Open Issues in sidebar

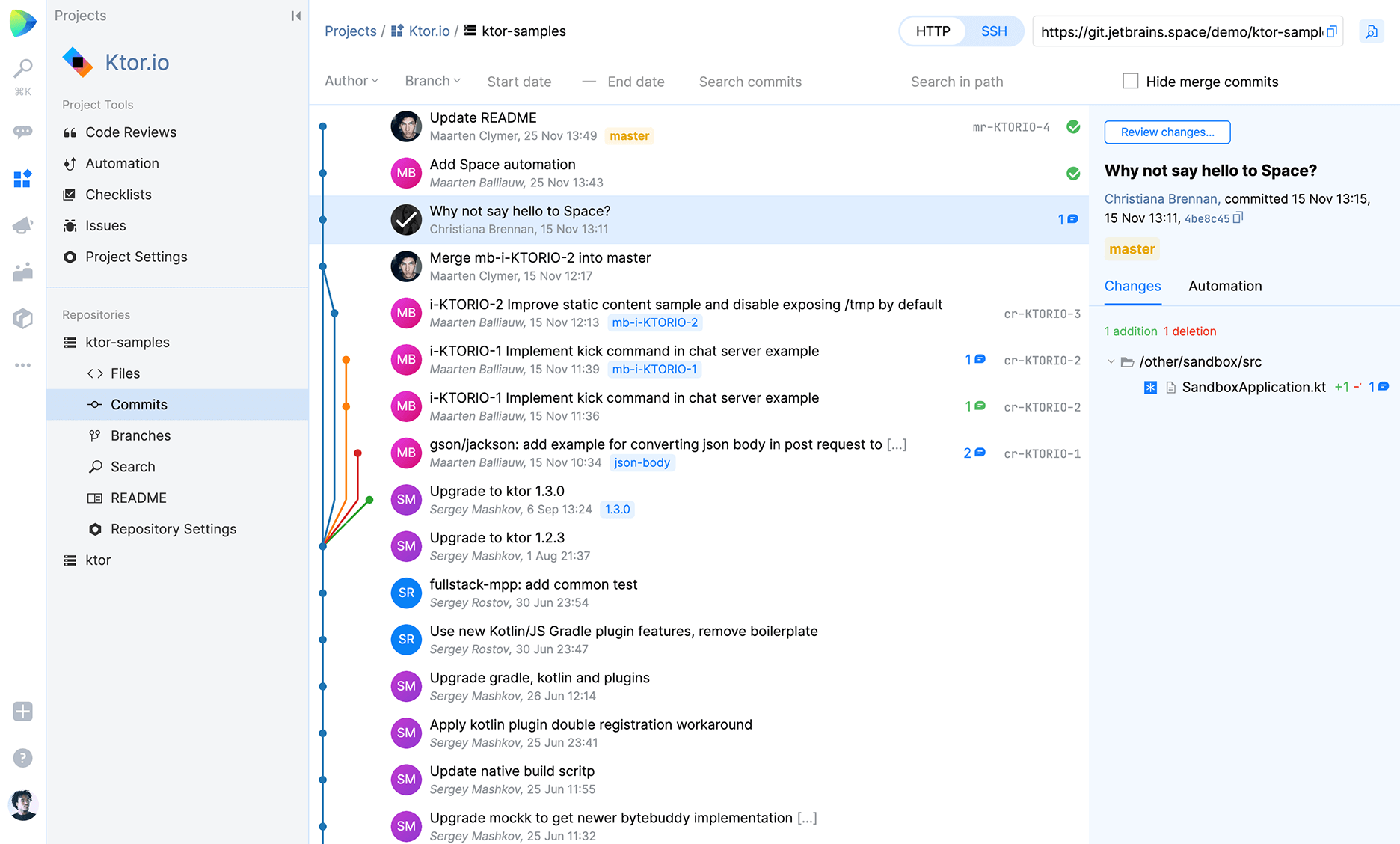point(105,226)
